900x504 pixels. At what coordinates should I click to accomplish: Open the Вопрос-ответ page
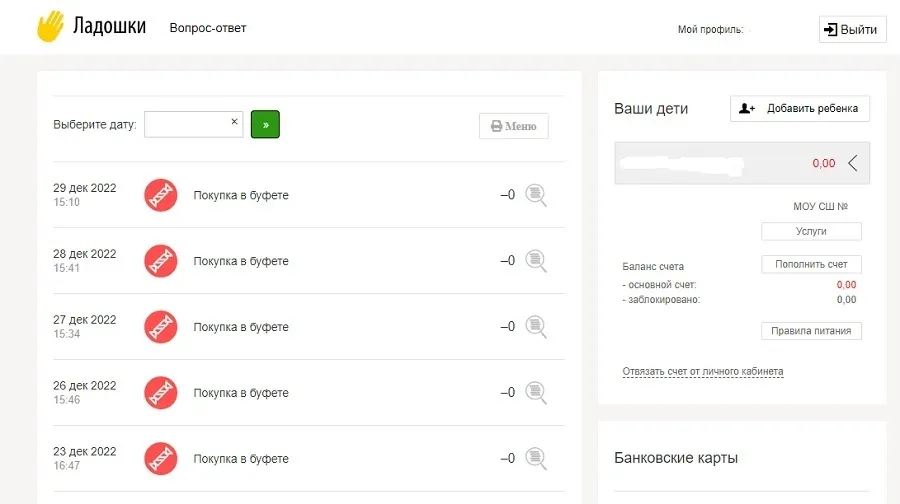tap(208, 28)
